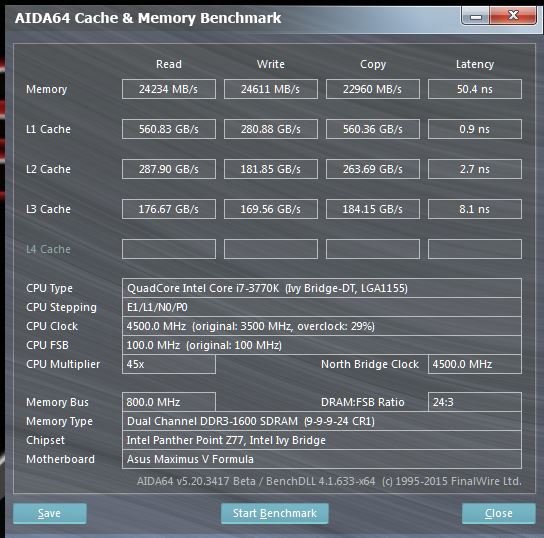The height and width of the screenshot is (538, 544).
Task: Click CPU Stepping value E1/L1/N0/P0
Action: [322, 307]
